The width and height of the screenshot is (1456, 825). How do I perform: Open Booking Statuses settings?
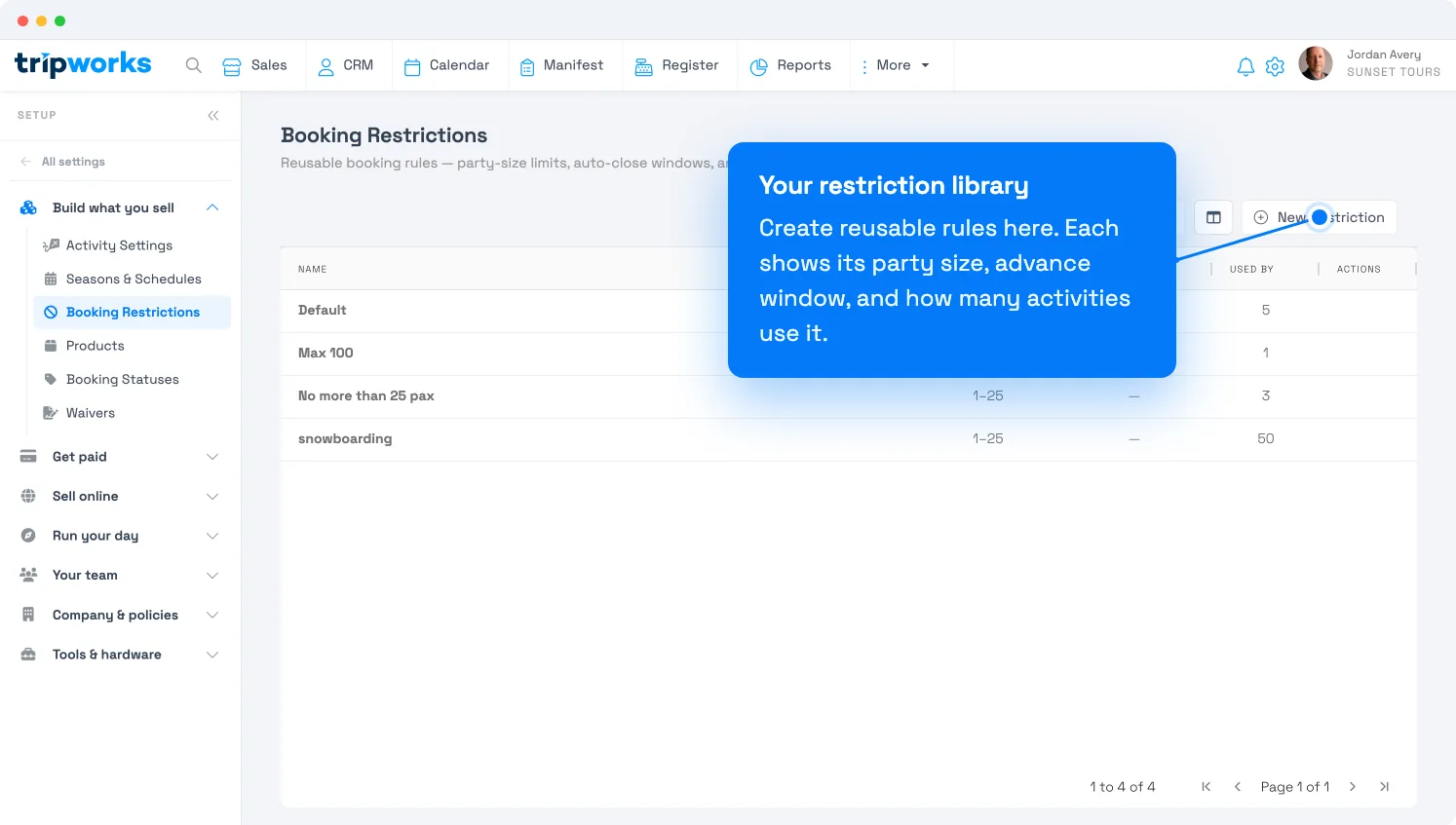pyautogui.click(x=122, y=379)
